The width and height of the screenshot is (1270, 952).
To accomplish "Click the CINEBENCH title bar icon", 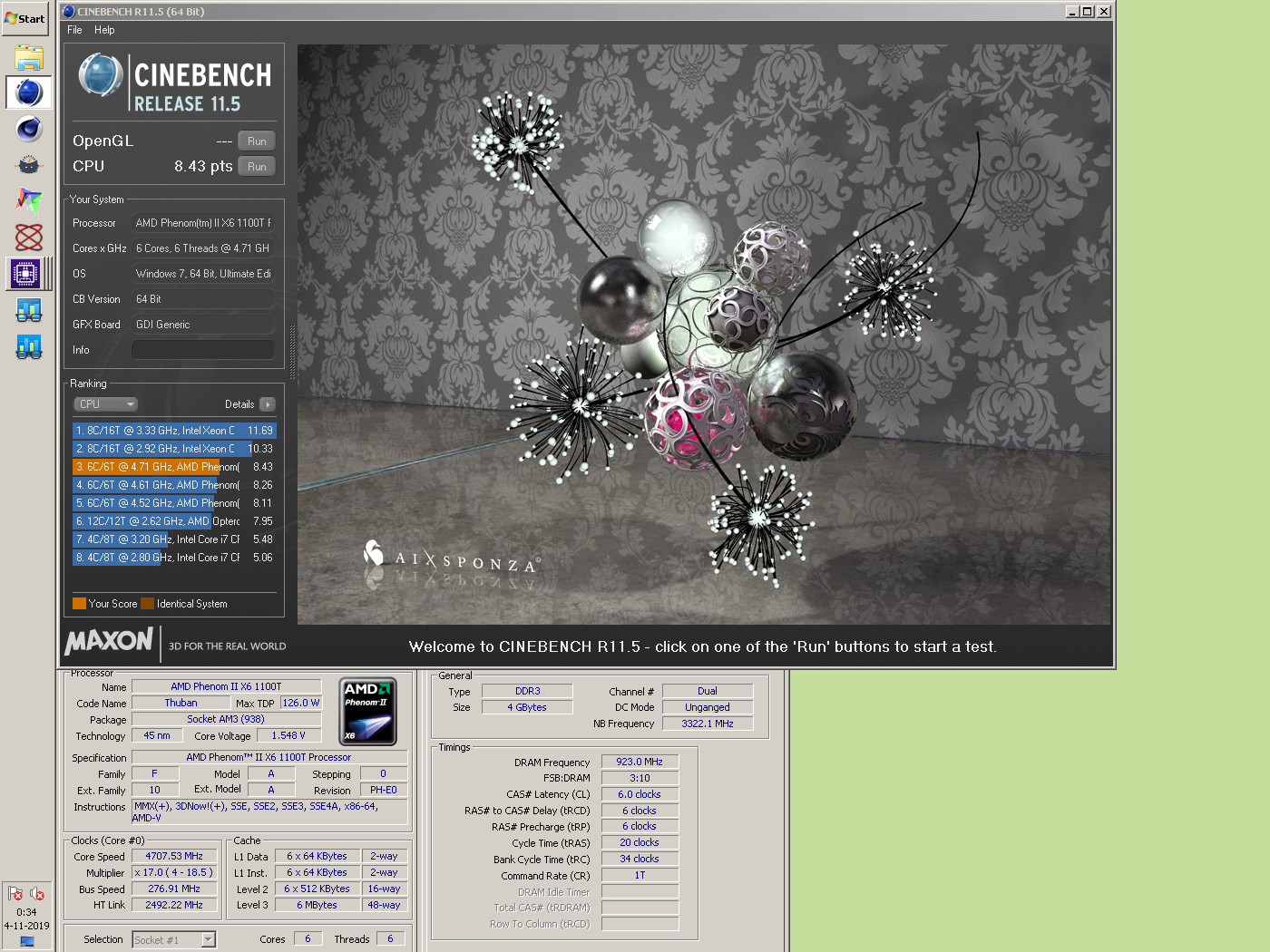I will [x=69, y=12].
